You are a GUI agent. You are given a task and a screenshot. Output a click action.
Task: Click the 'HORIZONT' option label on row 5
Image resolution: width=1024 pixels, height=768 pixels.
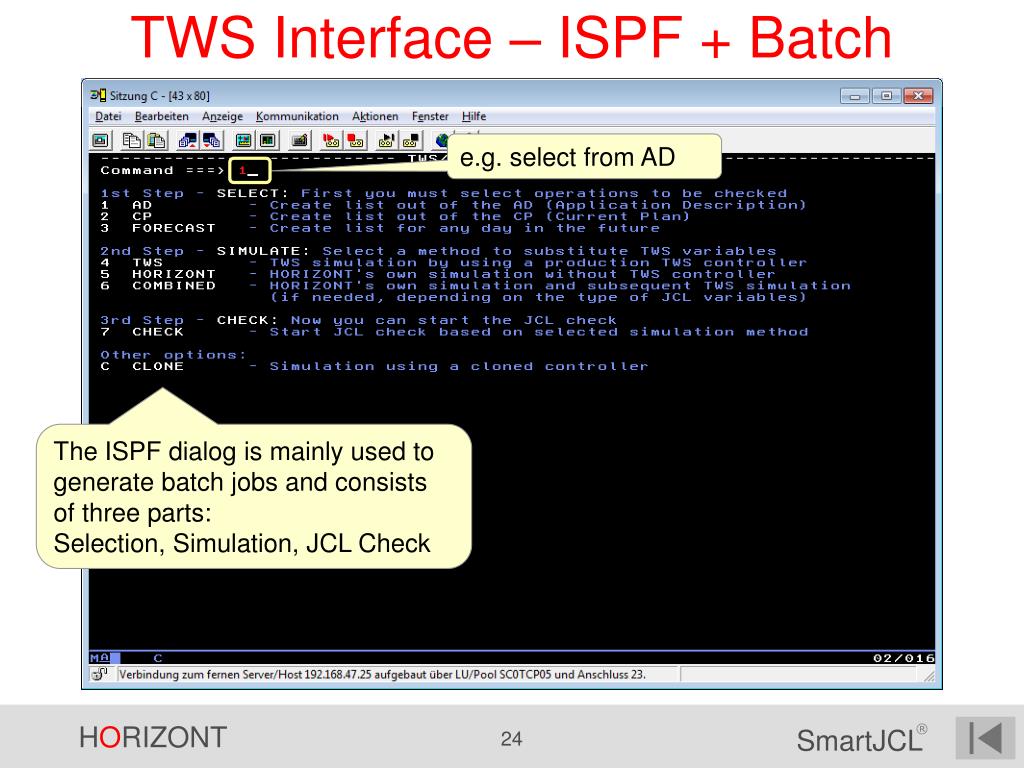174,274
